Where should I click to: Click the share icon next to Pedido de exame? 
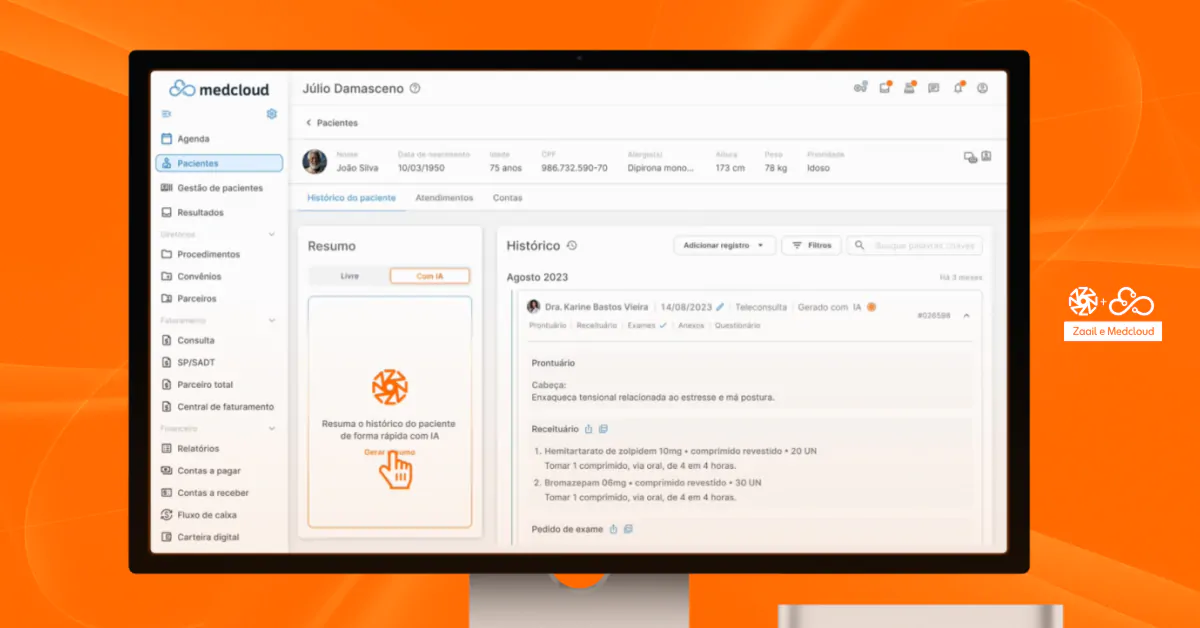(613, 529)
